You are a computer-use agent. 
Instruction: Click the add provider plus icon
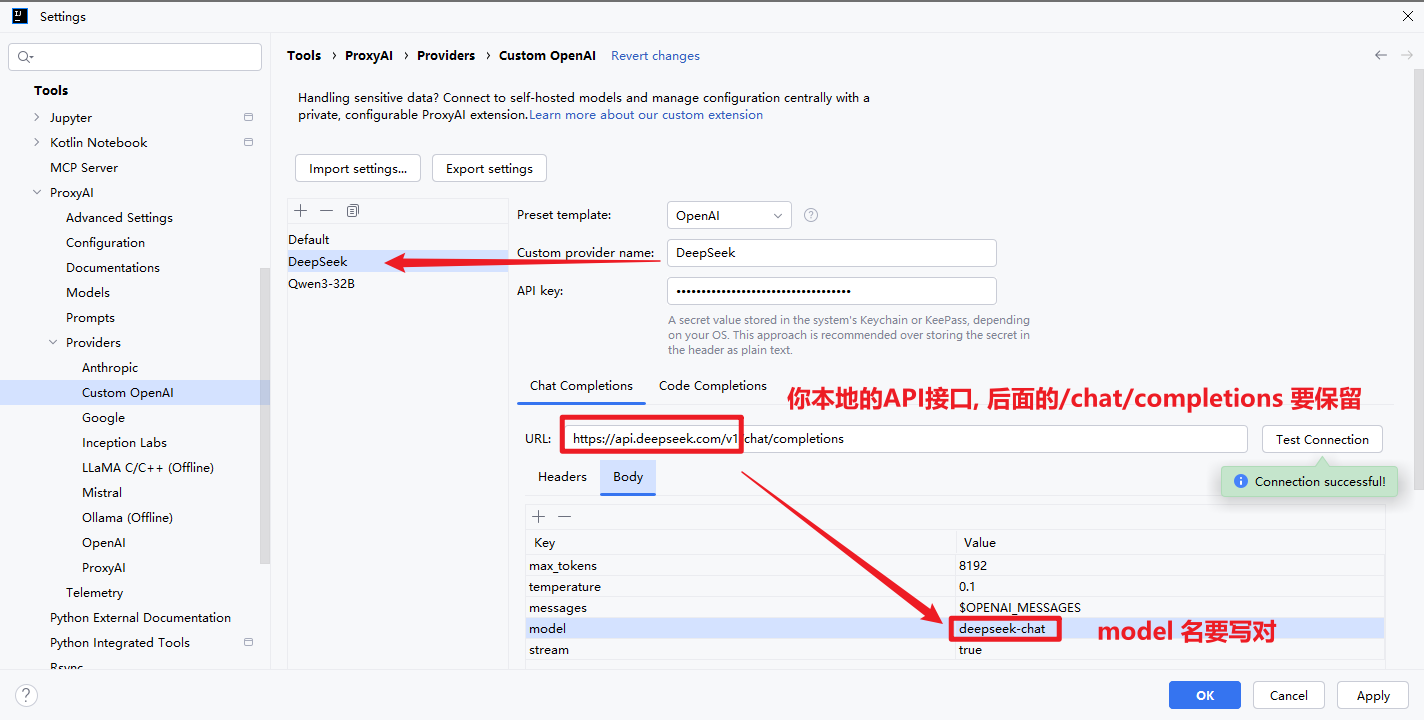click(x=300, y=210)
